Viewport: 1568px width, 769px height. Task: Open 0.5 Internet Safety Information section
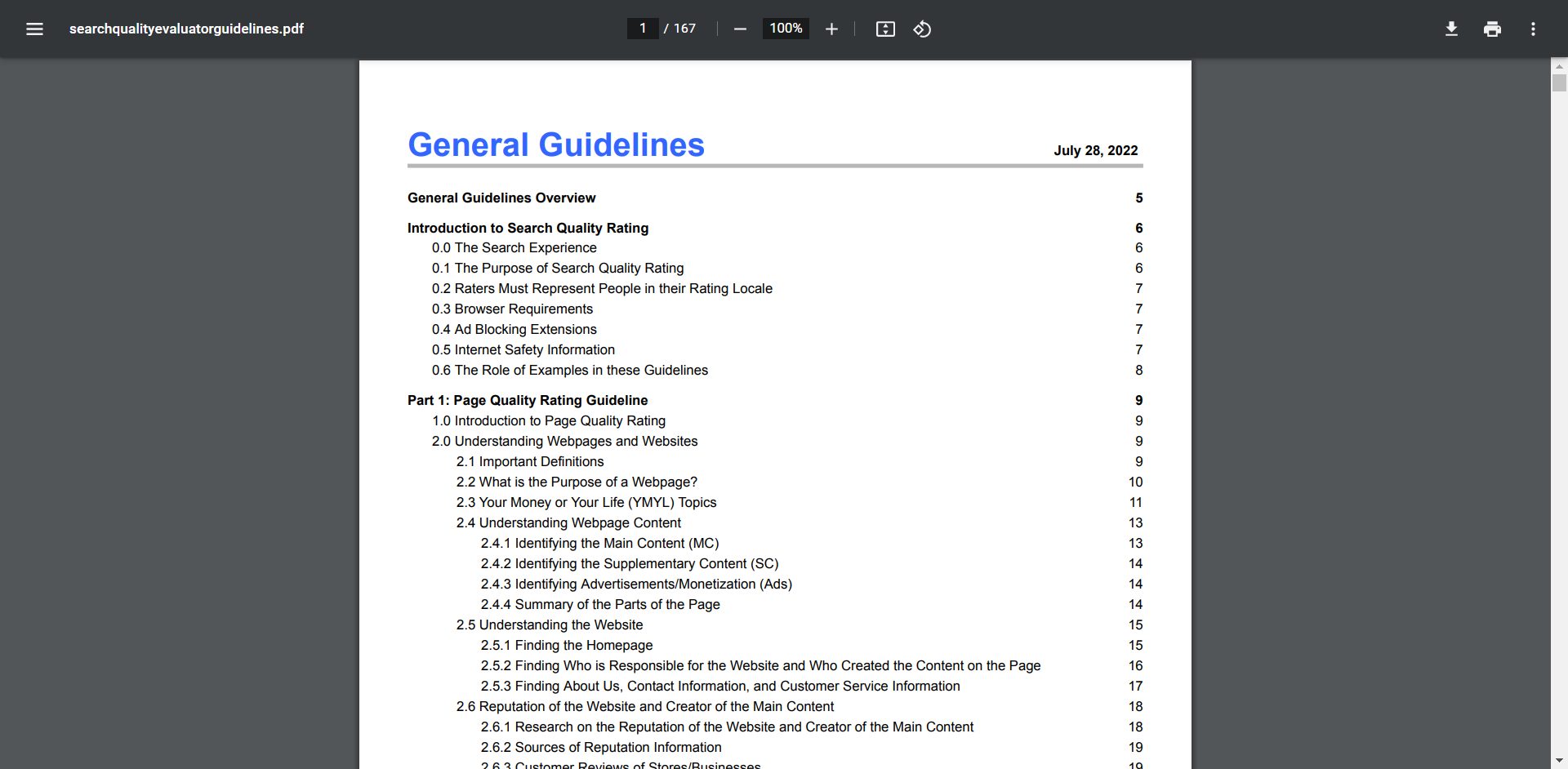(x=523, y=349)
